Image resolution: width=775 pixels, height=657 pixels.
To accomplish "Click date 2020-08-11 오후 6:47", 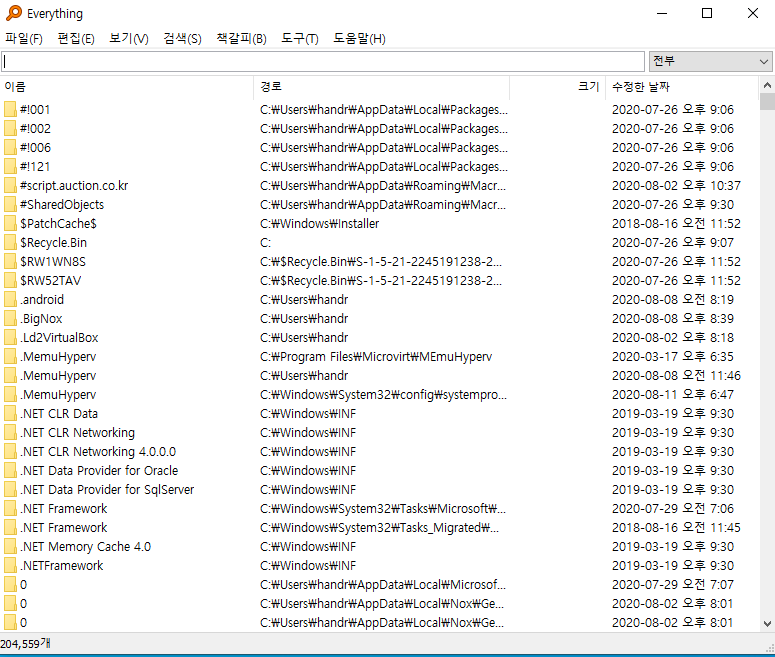I will (x=673, y=394).
